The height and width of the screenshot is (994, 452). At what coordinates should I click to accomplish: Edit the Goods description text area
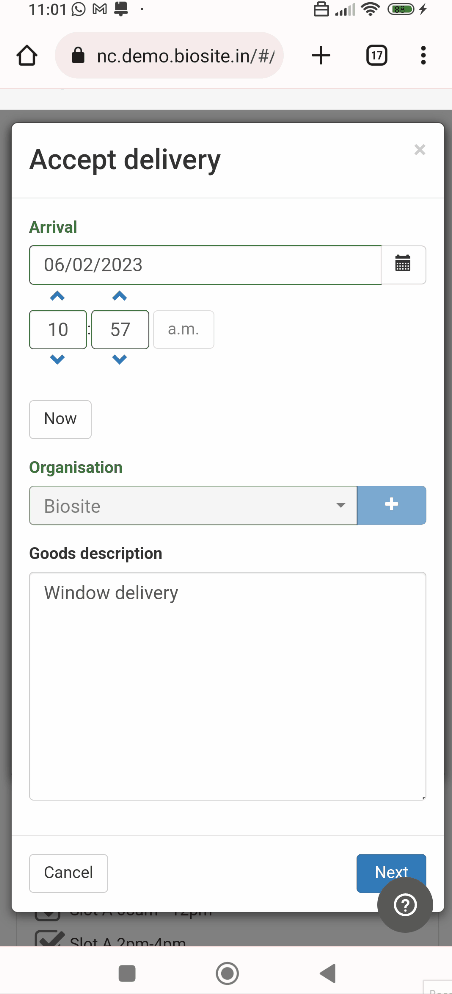[x=228, y=687]
